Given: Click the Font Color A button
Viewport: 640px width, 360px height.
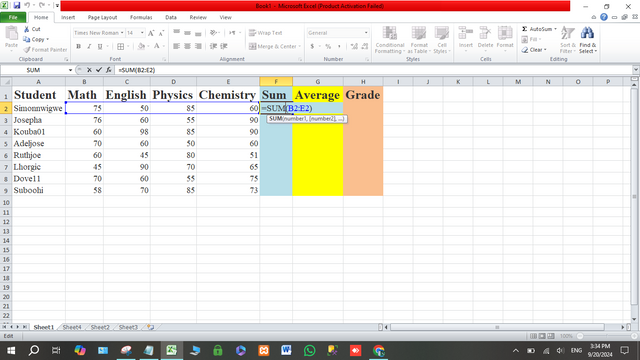Looking at the screenshot, I should [x=156, y=47].
